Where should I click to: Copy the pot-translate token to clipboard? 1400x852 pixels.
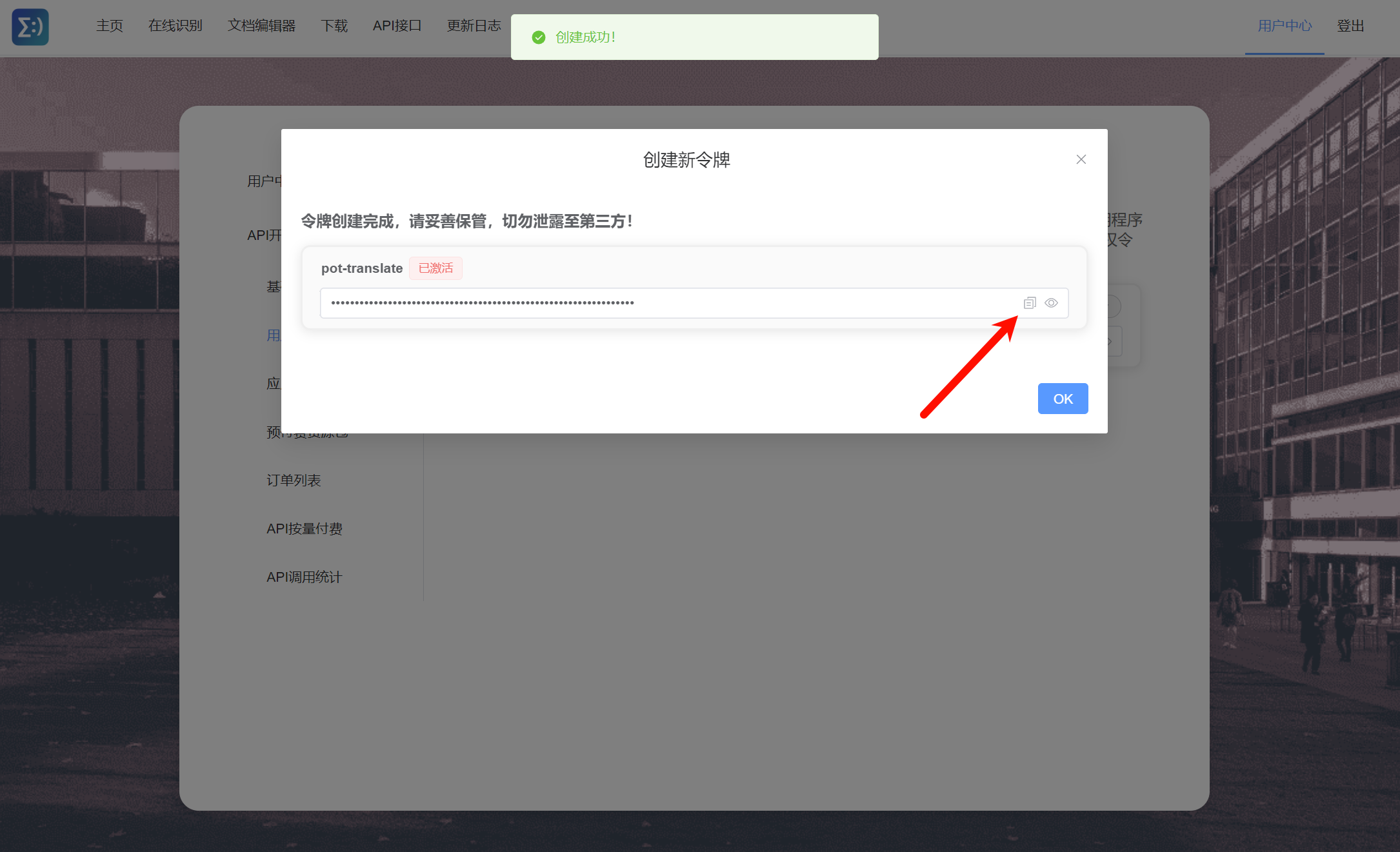1030,303
